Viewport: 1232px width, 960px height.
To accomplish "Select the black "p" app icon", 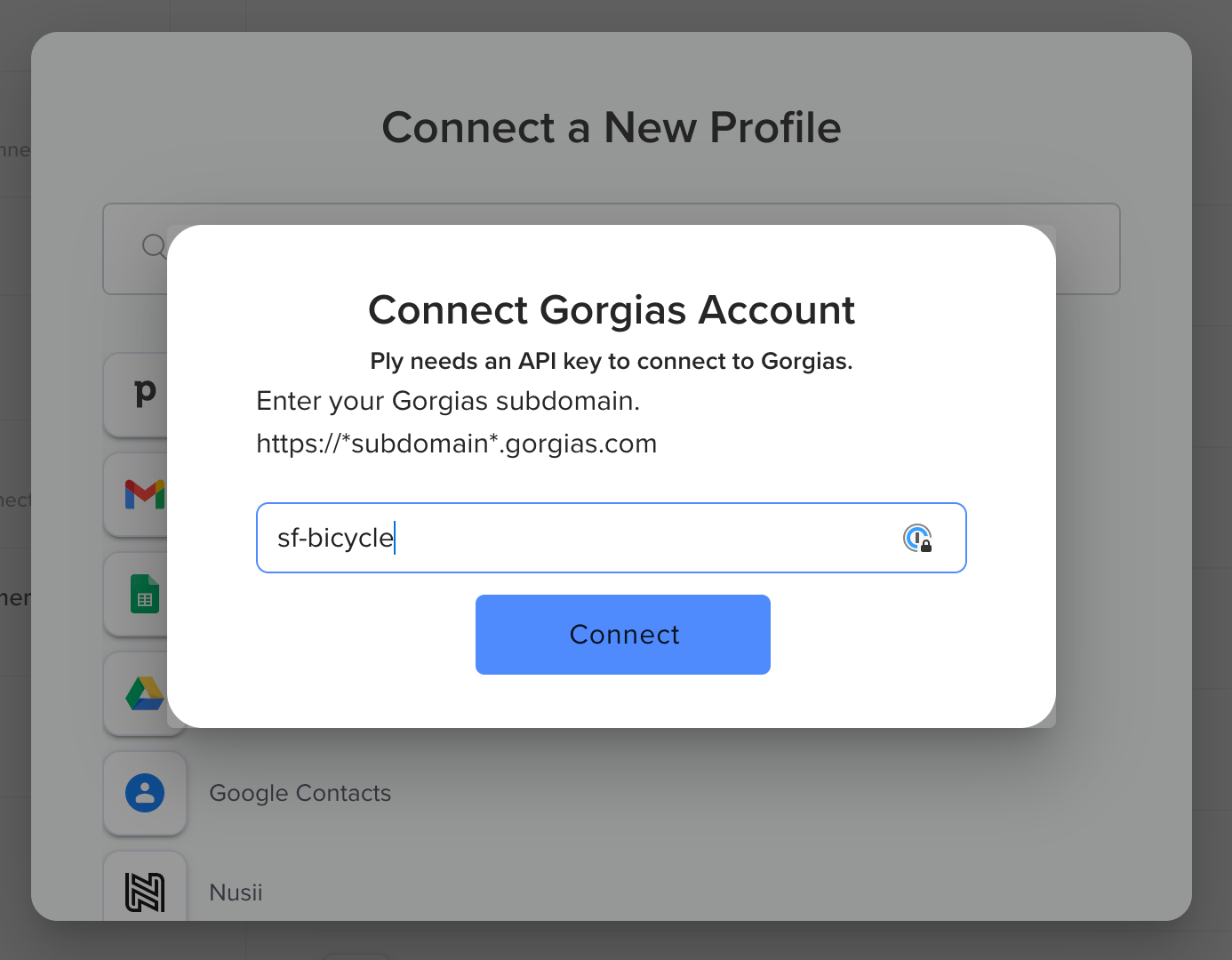I will coord(145,391).
